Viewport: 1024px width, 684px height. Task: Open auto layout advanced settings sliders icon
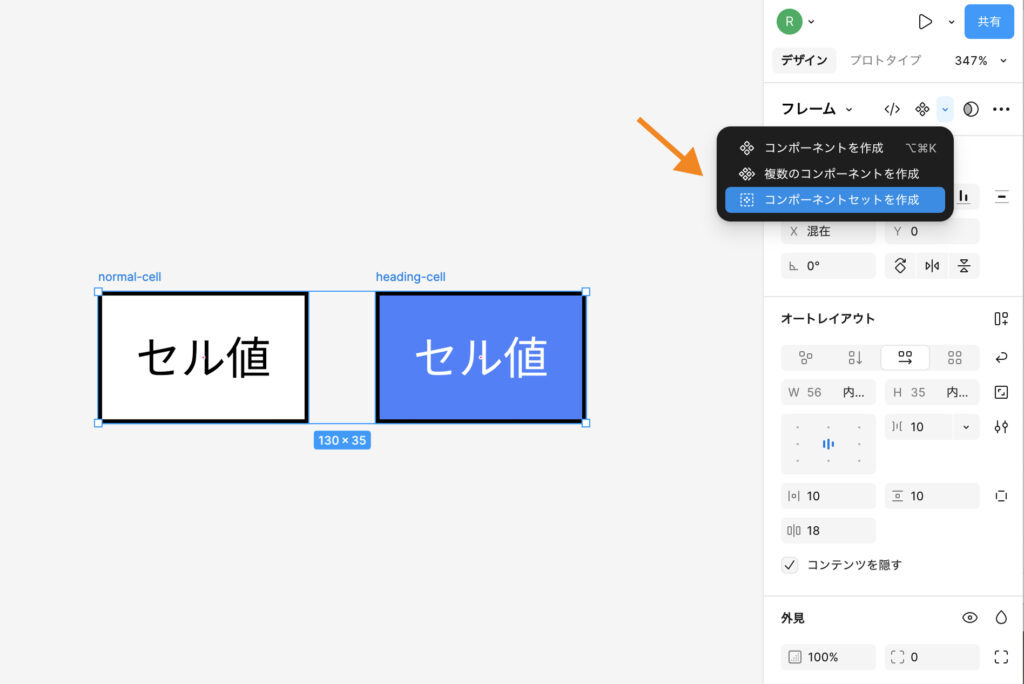tap(1001, 427)
